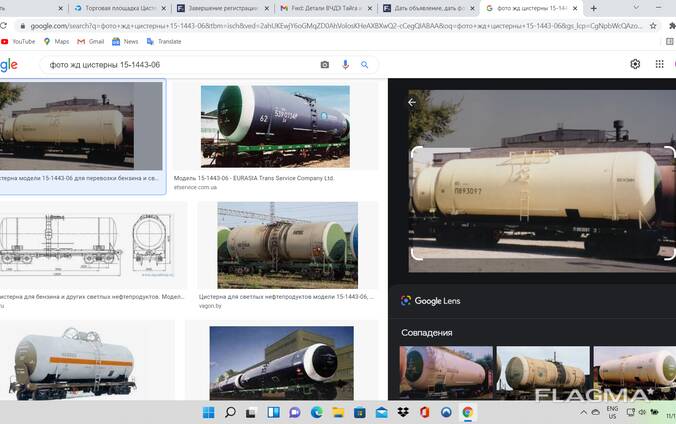Open the Gmail bookmark
676x424 pixels.
(x=91, y=41)
